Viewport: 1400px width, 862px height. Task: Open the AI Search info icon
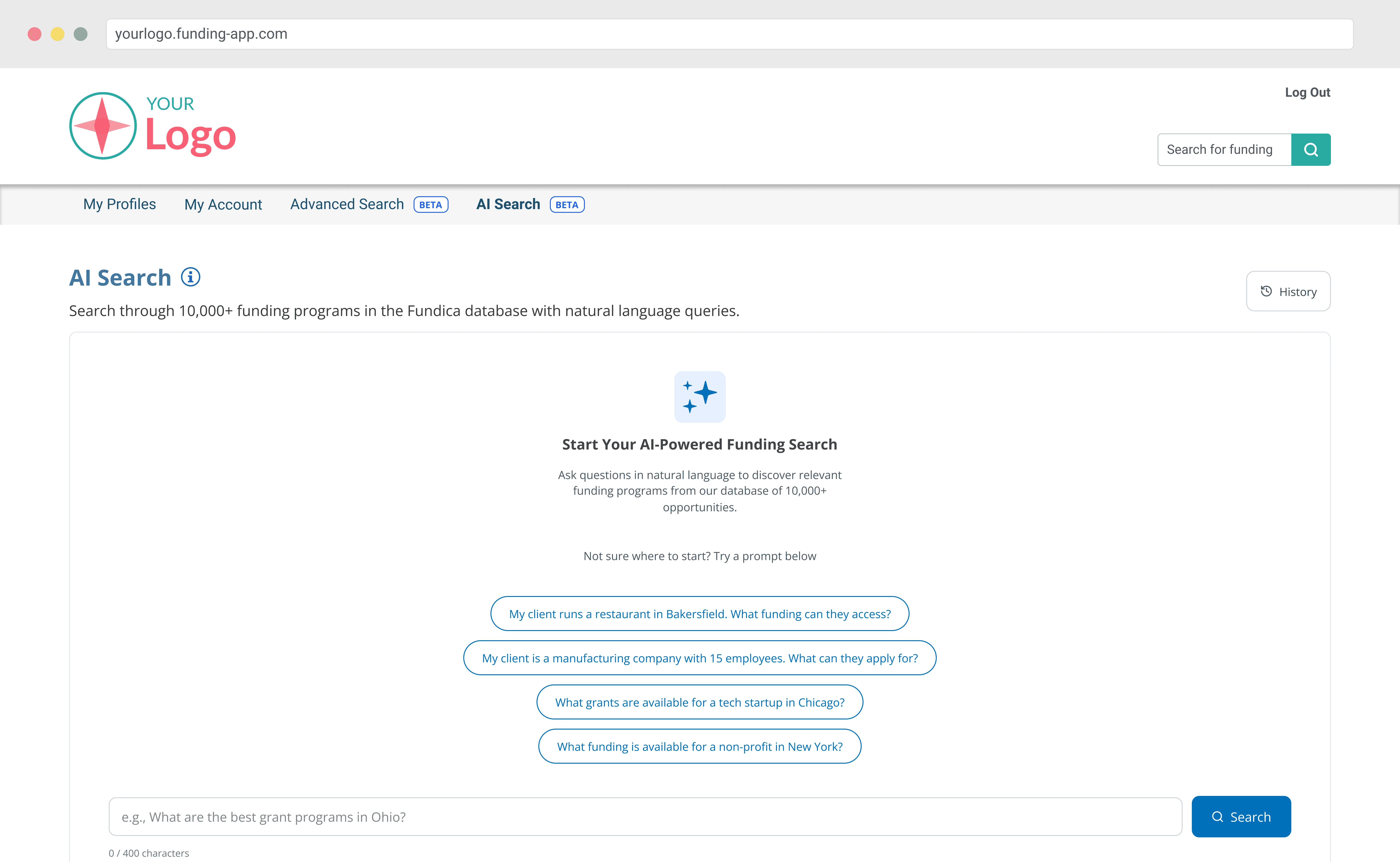click(190, 277)
